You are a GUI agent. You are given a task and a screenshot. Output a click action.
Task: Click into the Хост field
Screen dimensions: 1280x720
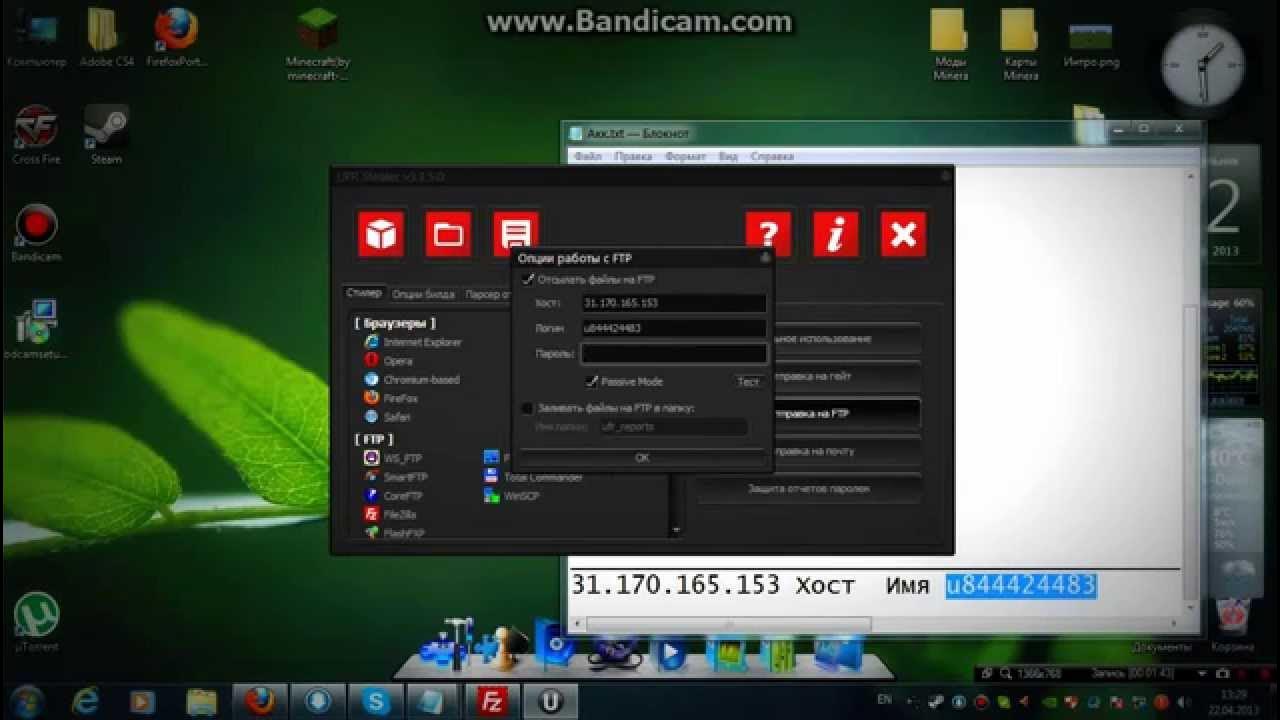(674, 302)
